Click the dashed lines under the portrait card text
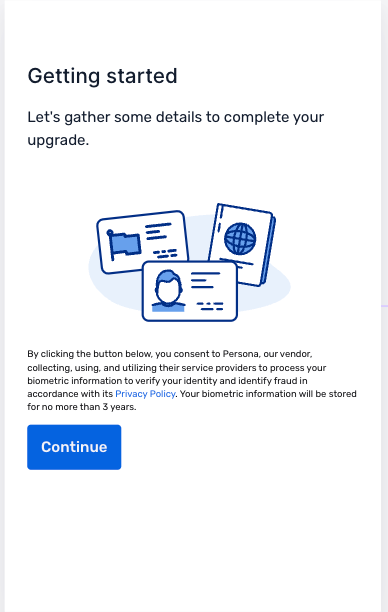 pos(210,306)
